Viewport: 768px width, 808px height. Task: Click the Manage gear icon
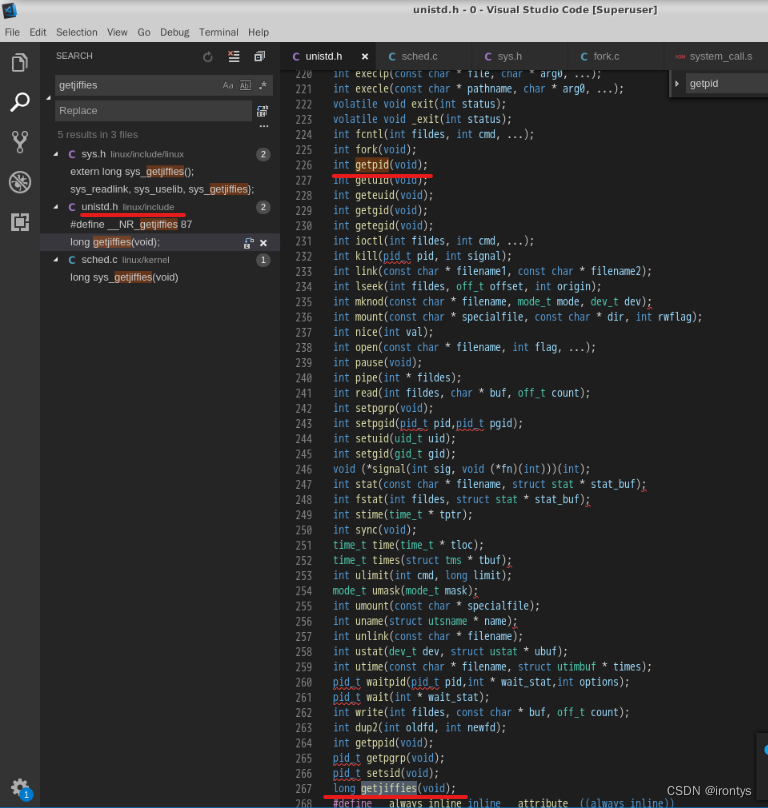(19, 787)
